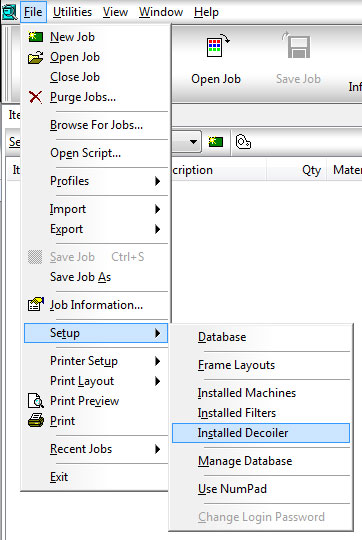Expand the Import submenu
This screenshot has height=540, width=362.
tap(96, 209)
